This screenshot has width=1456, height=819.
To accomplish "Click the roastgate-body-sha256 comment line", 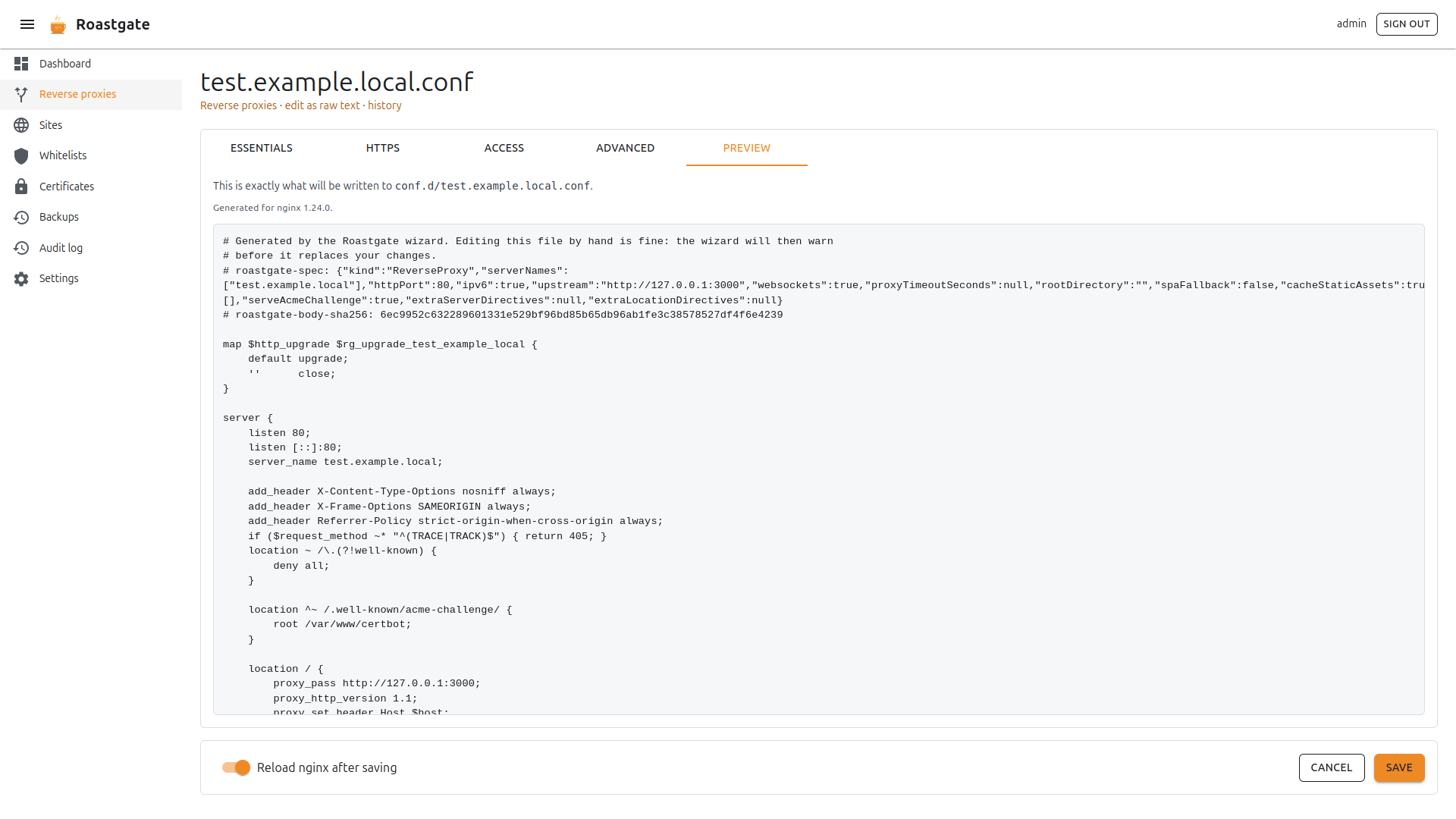I will [x=503, y=315].
